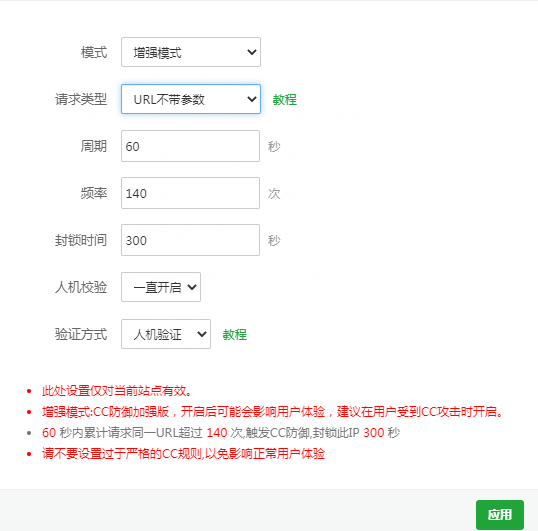Click the green 应用 button

tap(500, 515)
